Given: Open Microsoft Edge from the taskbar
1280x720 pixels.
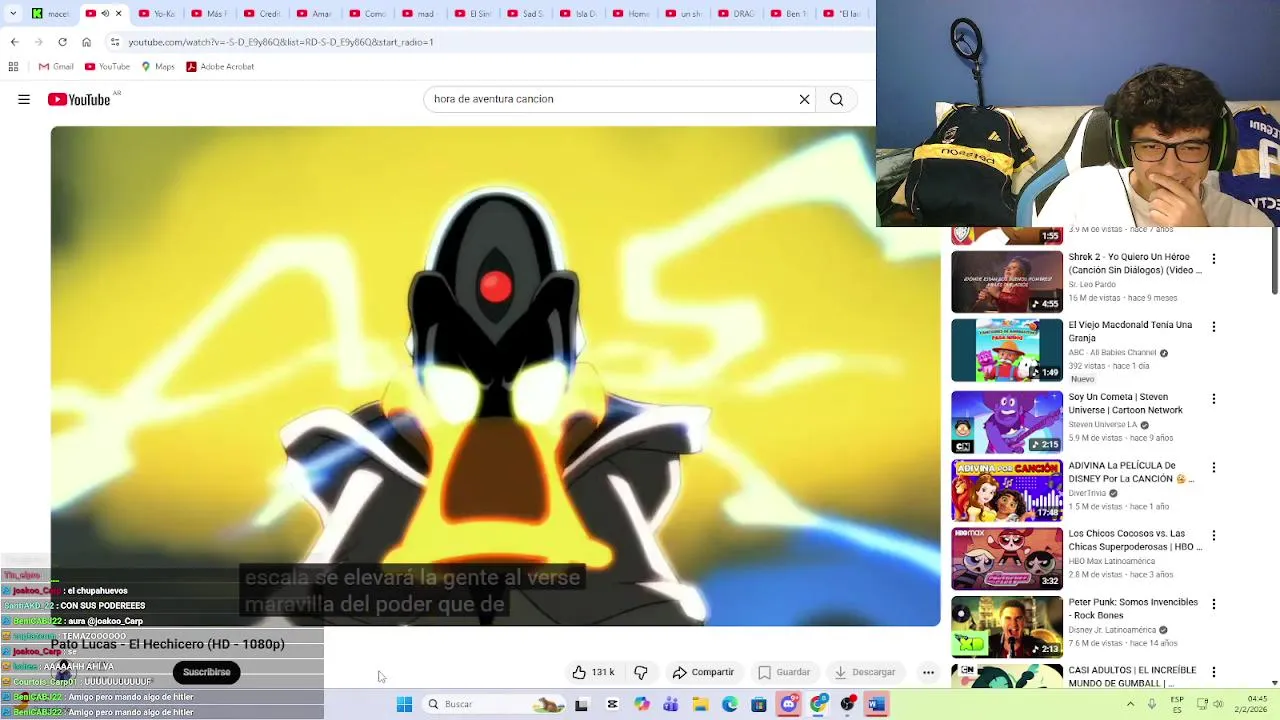Looking at the screenshot, I should point(730,705).
